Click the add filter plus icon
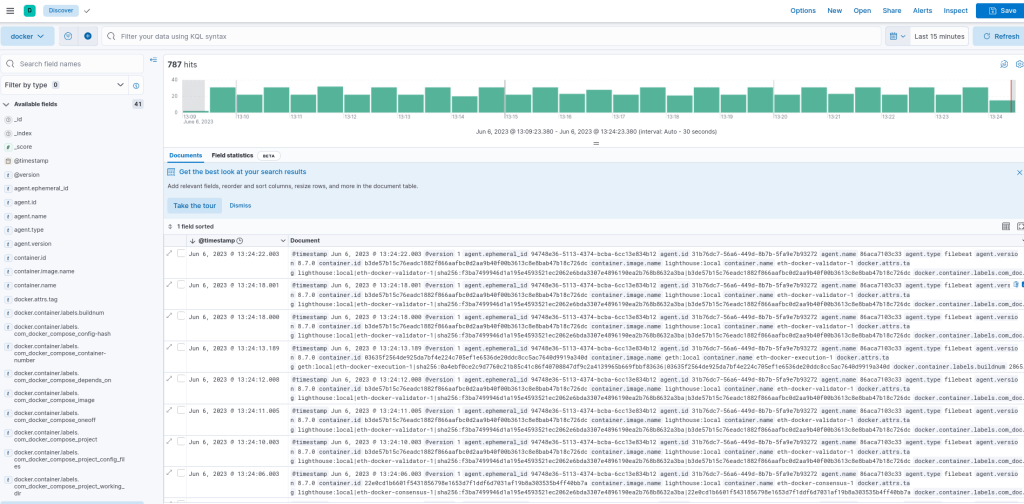The width and height of the screenshot is (1024, 504). click(88, 36)
